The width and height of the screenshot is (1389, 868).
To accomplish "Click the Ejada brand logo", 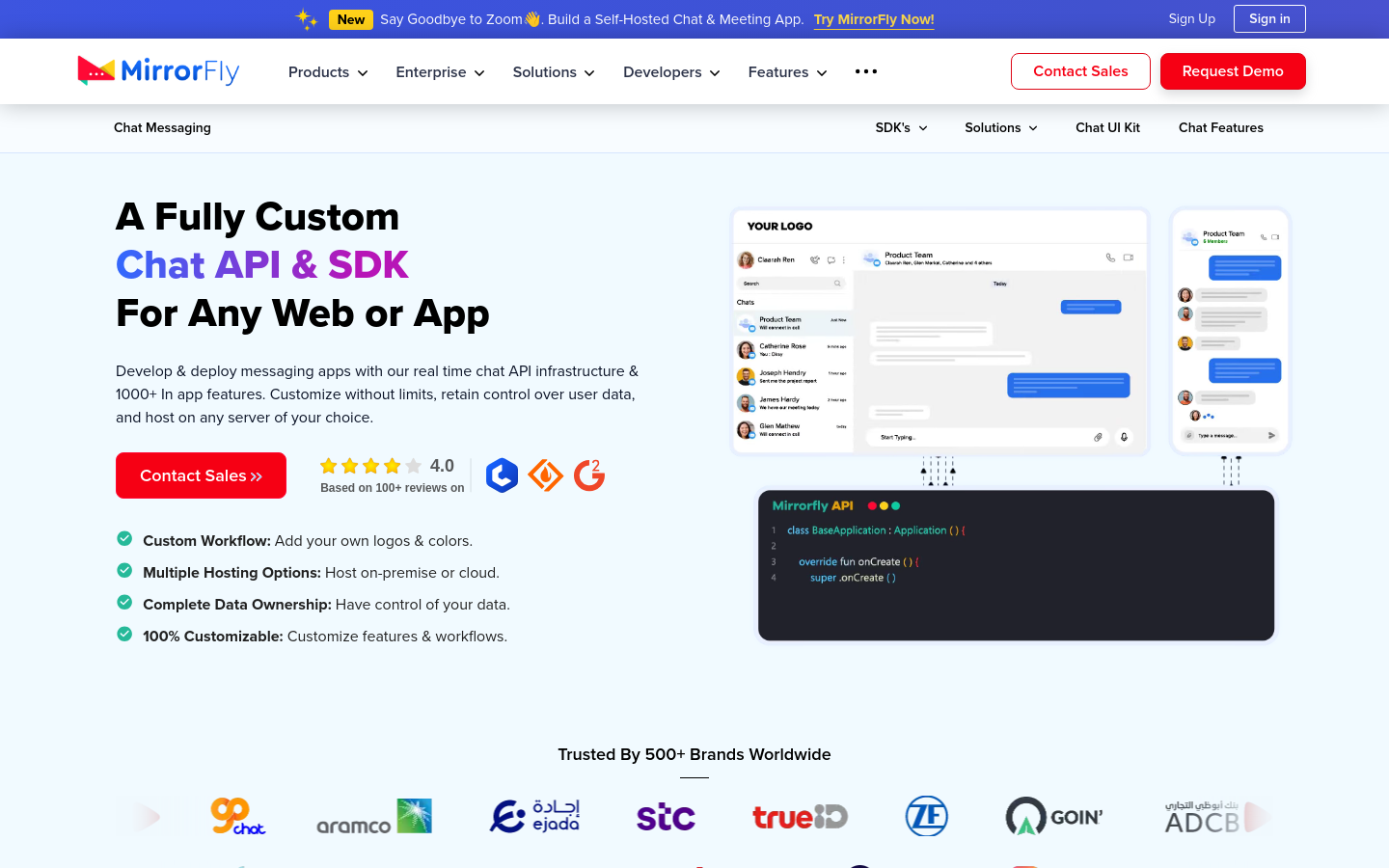I will (x=534, y=817).
